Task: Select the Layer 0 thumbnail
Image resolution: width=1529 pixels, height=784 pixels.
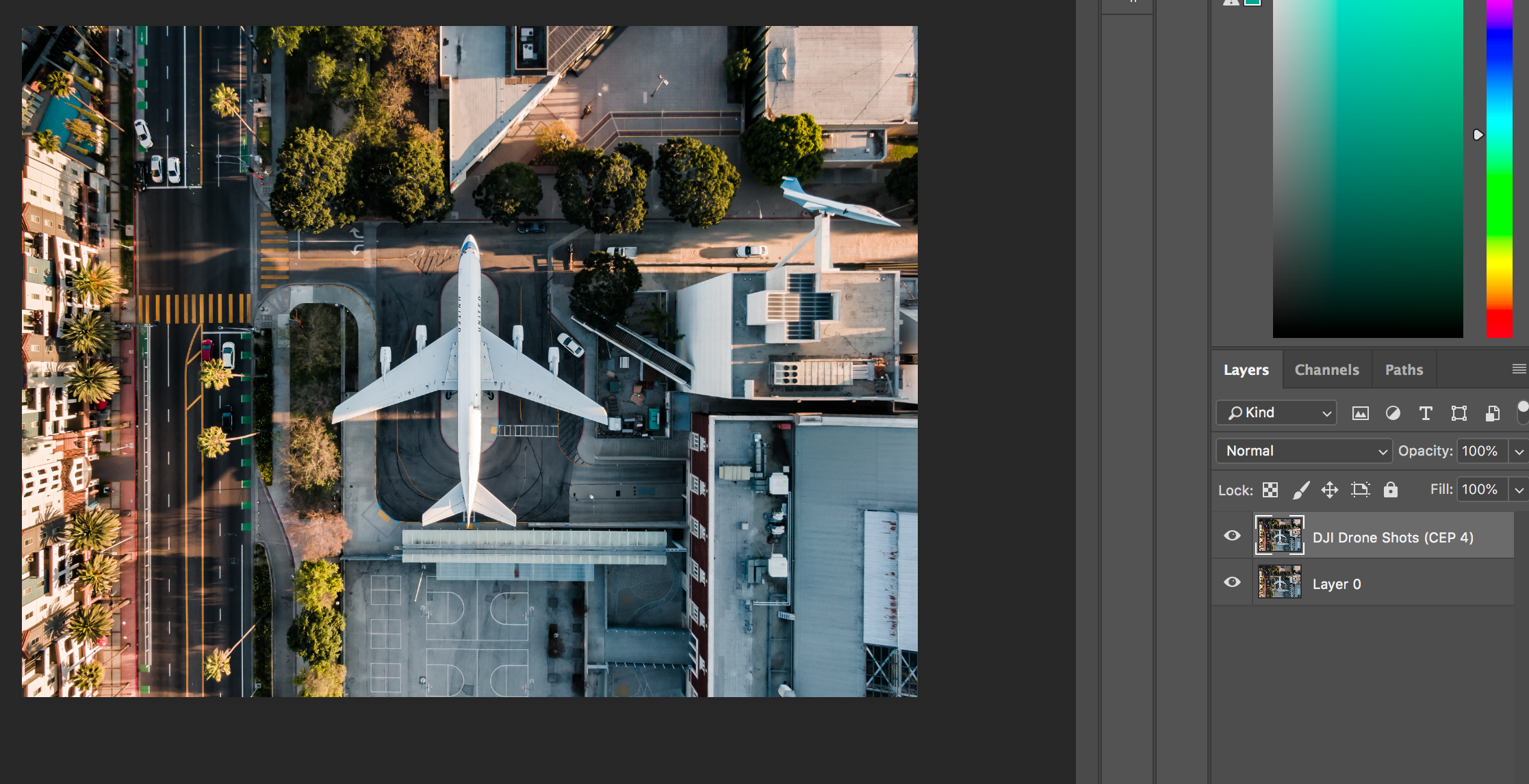Action: pos(1279,582)
